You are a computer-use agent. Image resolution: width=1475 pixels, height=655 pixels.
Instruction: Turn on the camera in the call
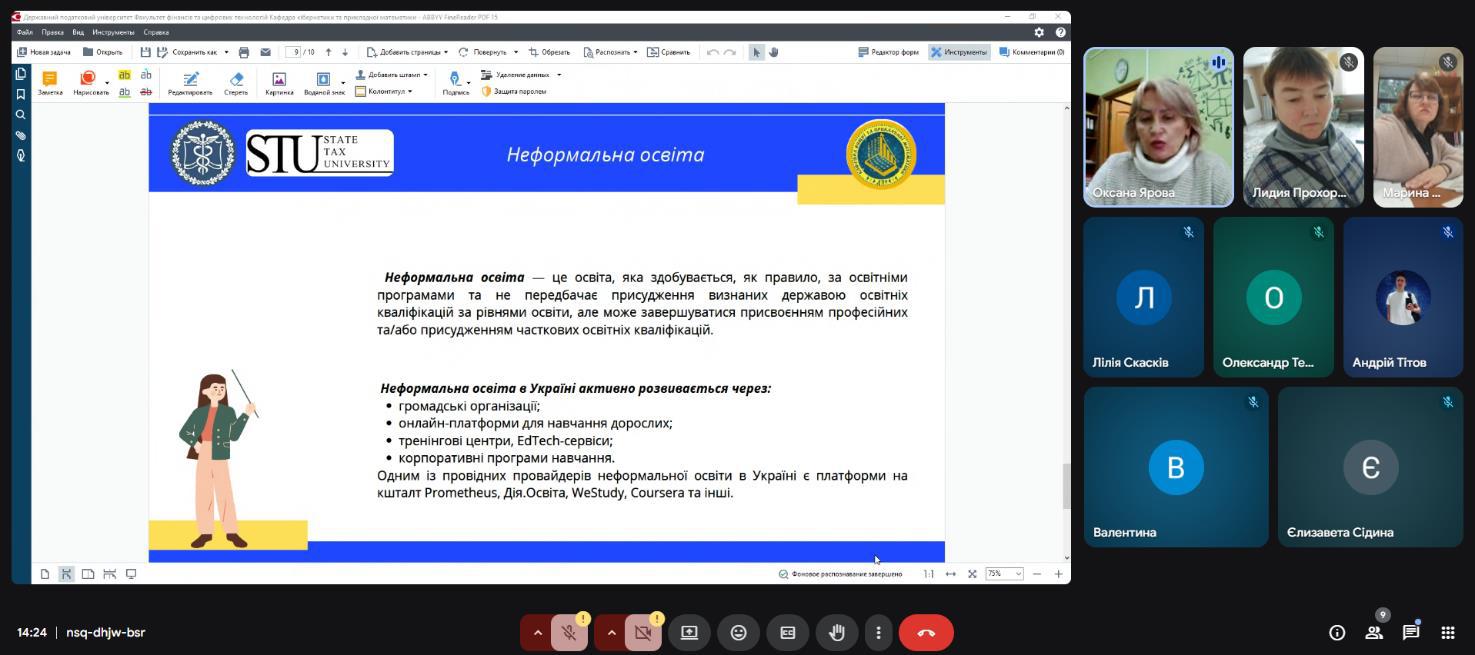(643, 632)
